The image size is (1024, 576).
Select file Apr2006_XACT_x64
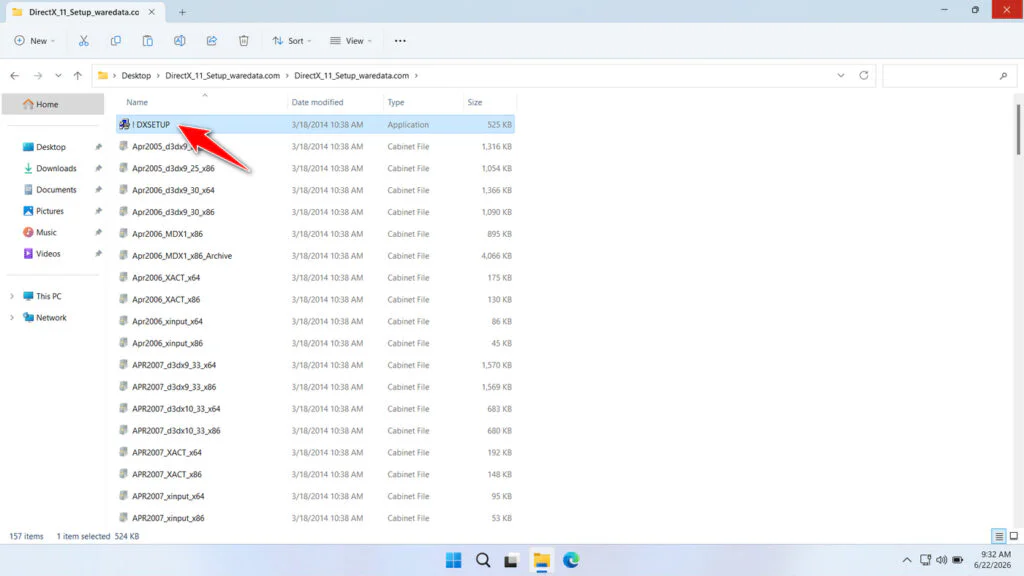coord(315,278)
